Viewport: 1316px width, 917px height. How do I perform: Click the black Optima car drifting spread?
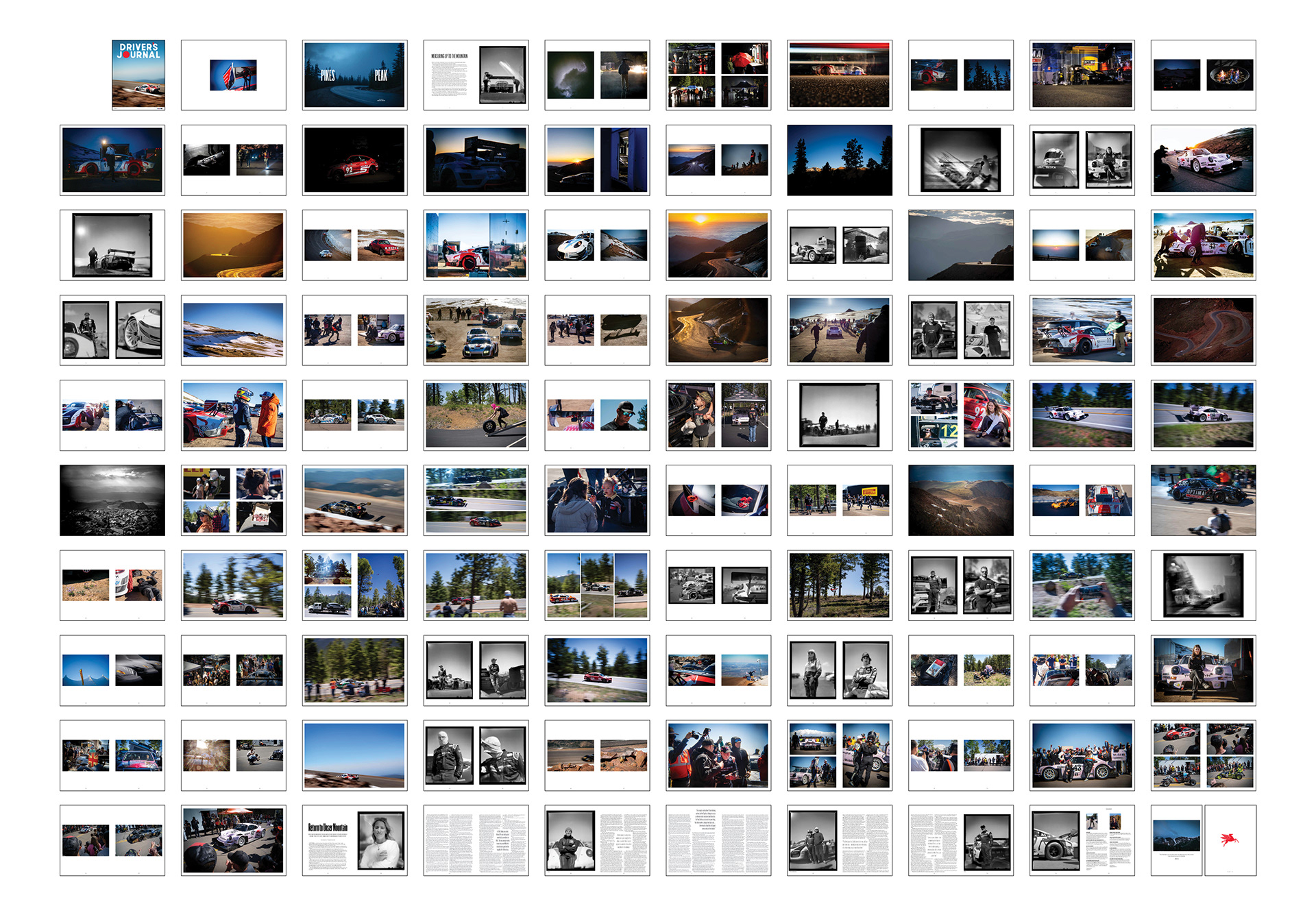tap(1203, 500)
